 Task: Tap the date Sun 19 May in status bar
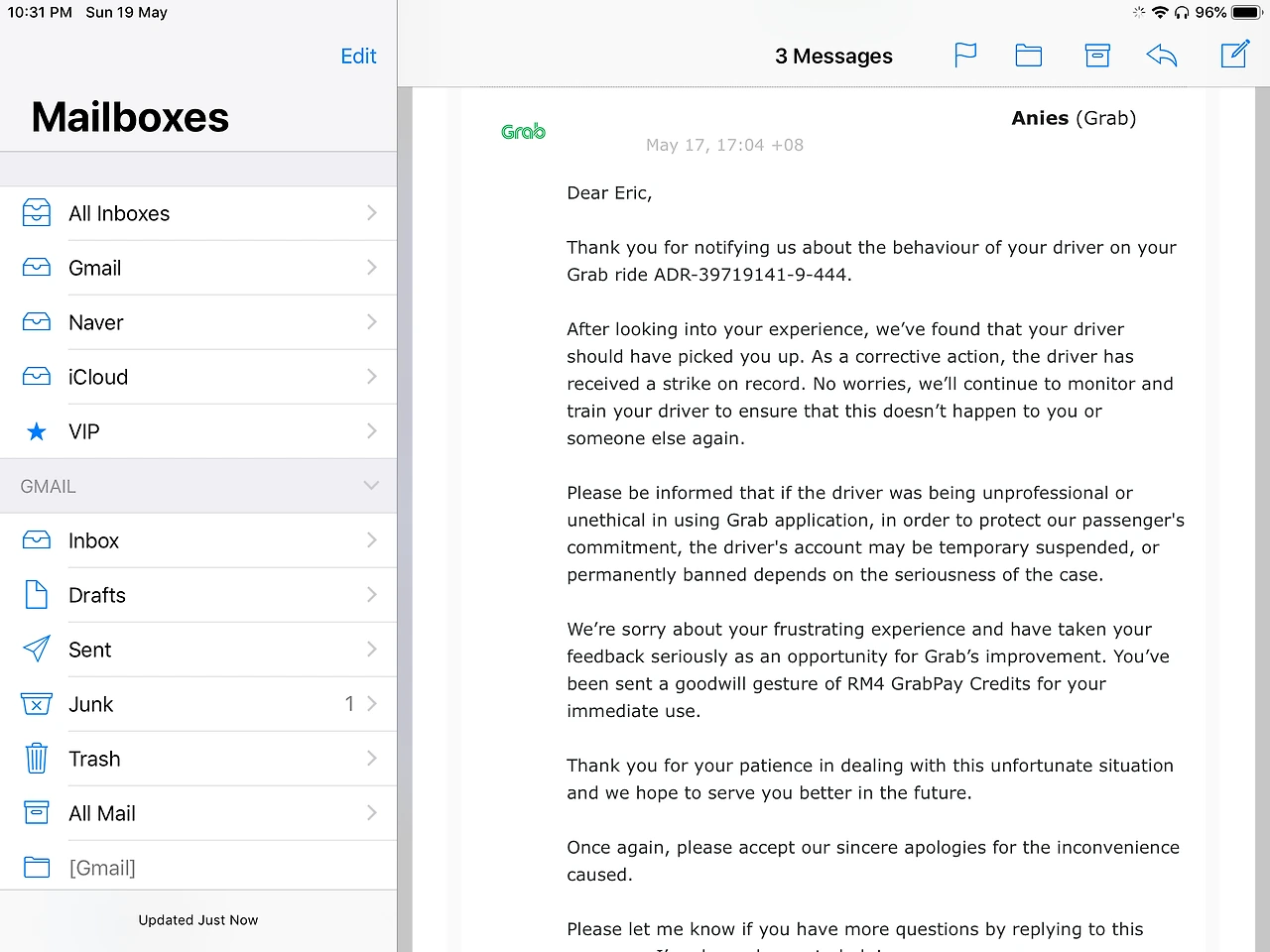point(126,13)
